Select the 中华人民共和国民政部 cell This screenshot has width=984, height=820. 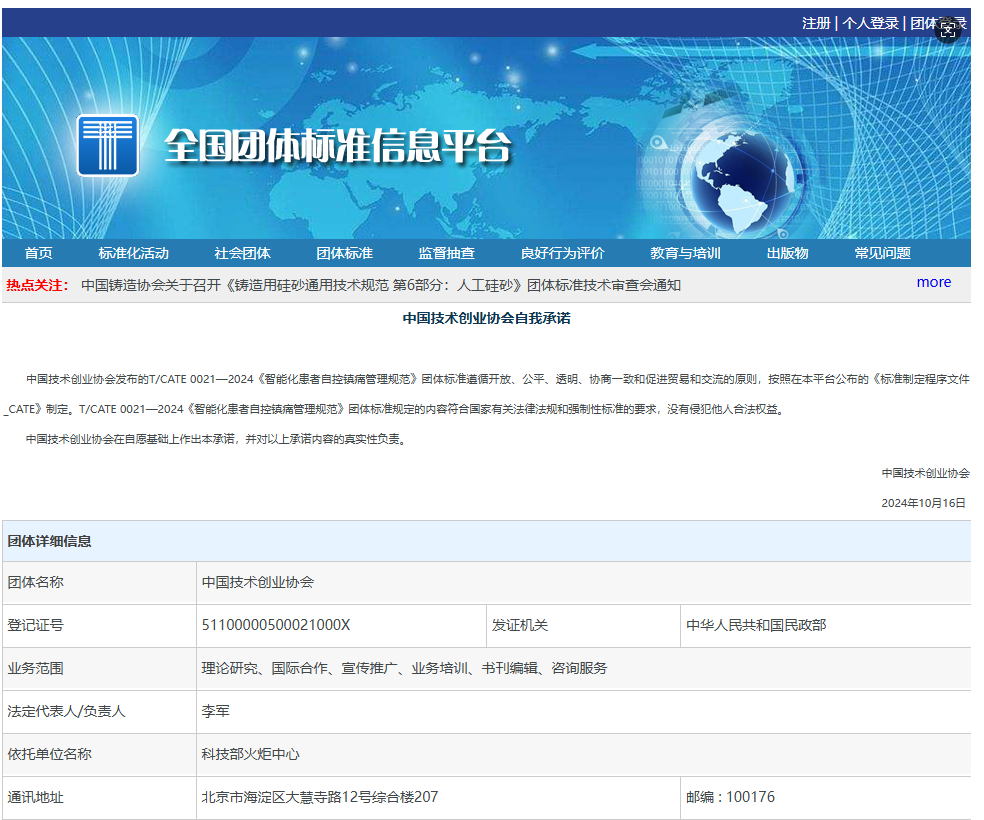coord(826,626)
